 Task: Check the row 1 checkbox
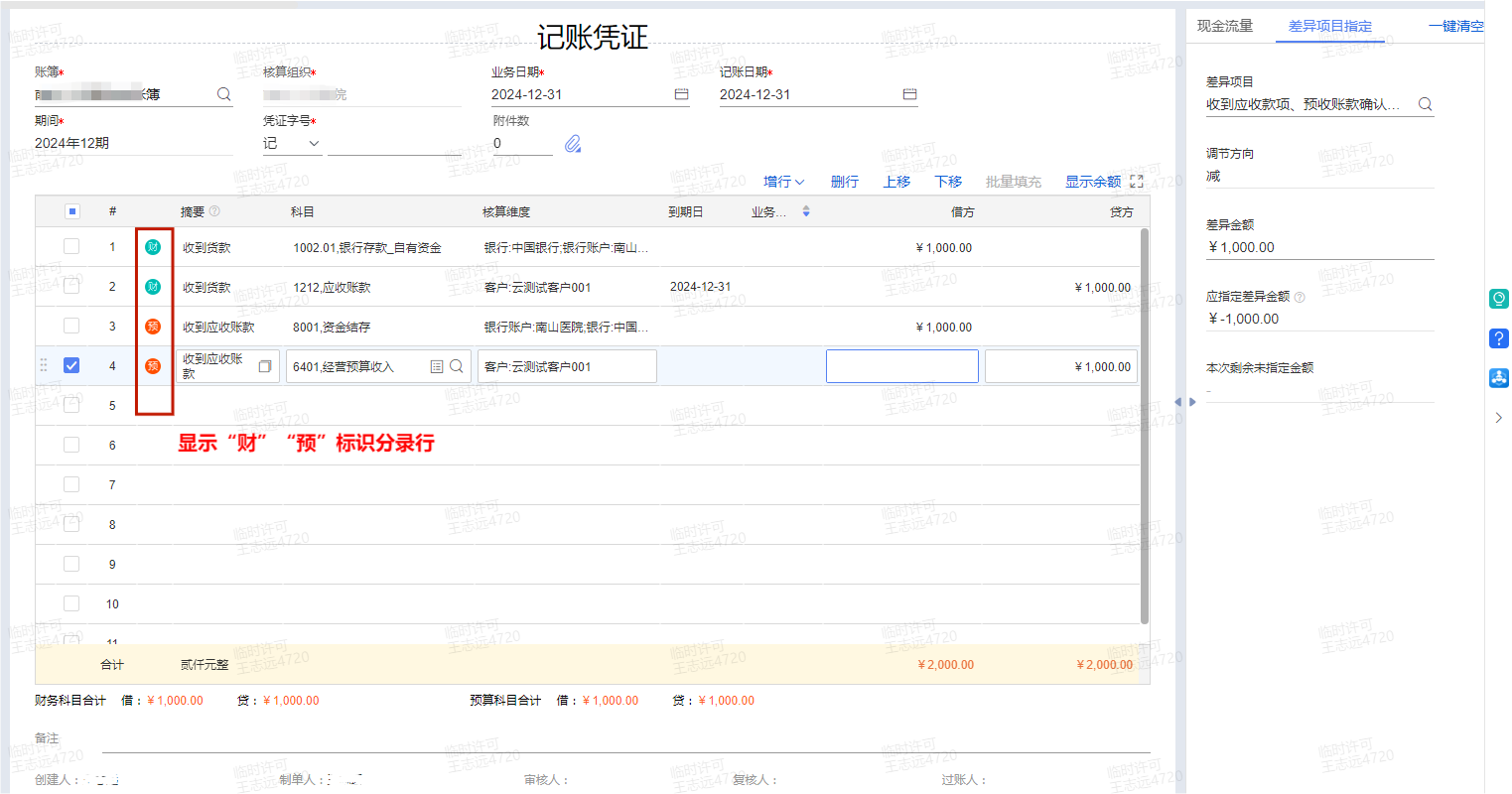(x=71, y=246)
